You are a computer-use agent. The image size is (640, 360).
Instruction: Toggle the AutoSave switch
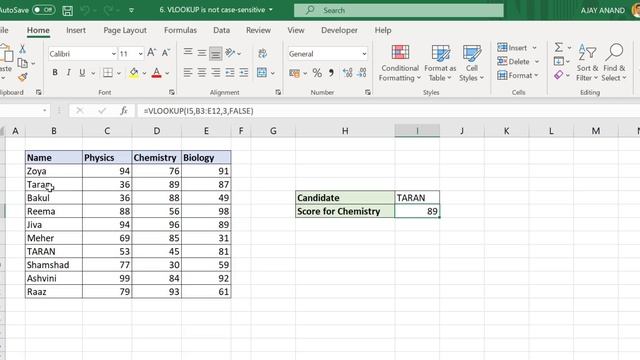(x=44, y=10)
